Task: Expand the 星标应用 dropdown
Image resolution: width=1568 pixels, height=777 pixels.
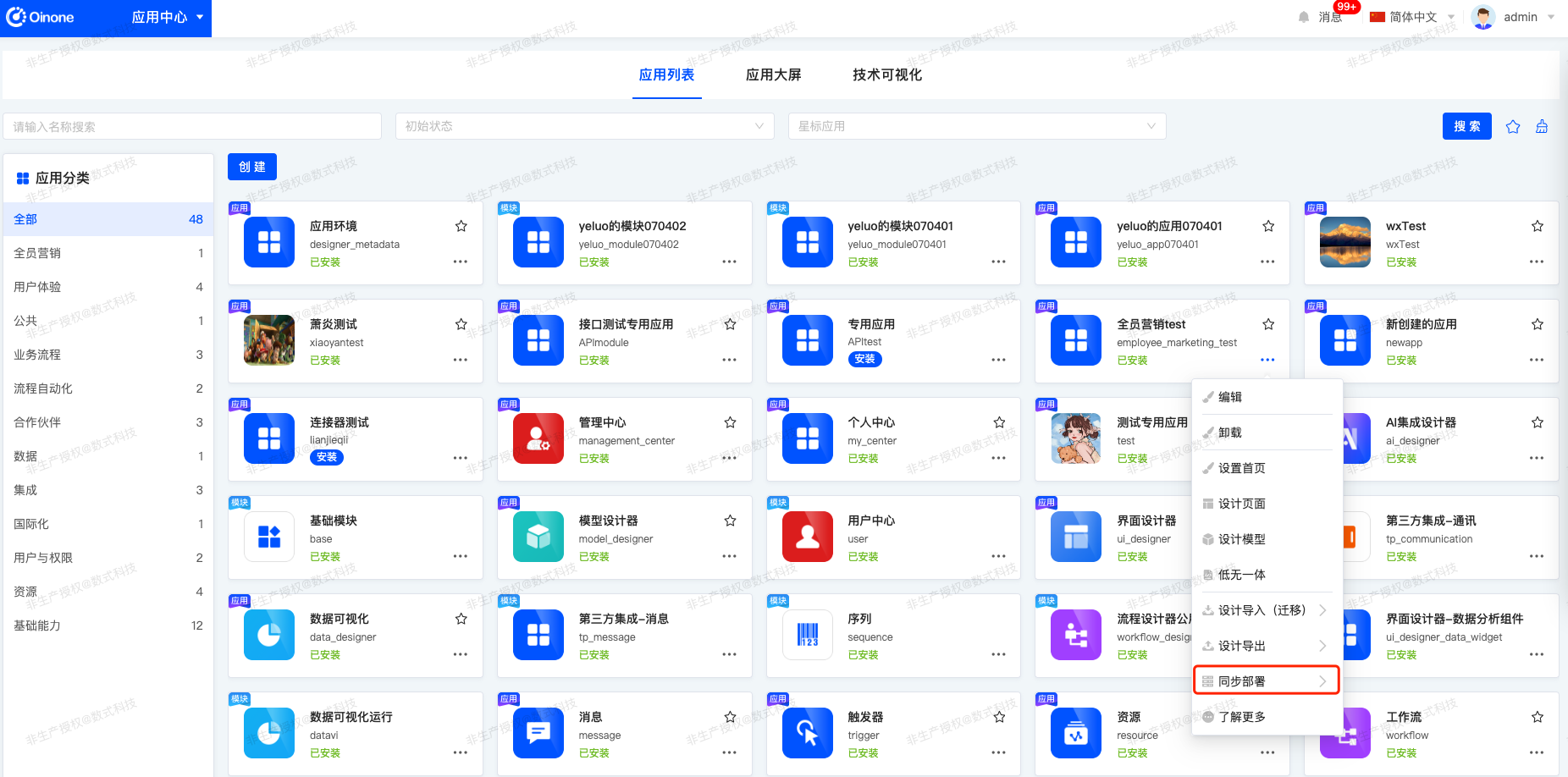Action: pos(977,126)
